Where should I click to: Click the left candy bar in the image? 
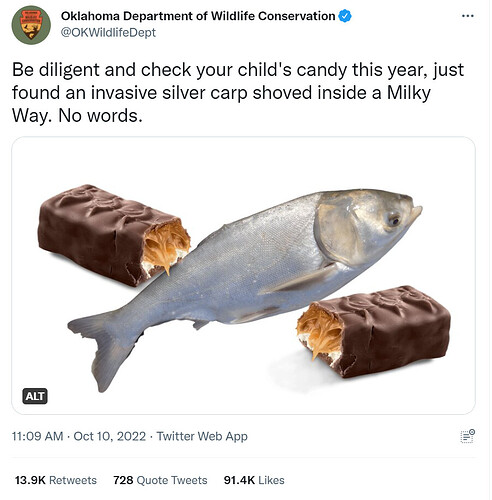[x=114, y=235]
